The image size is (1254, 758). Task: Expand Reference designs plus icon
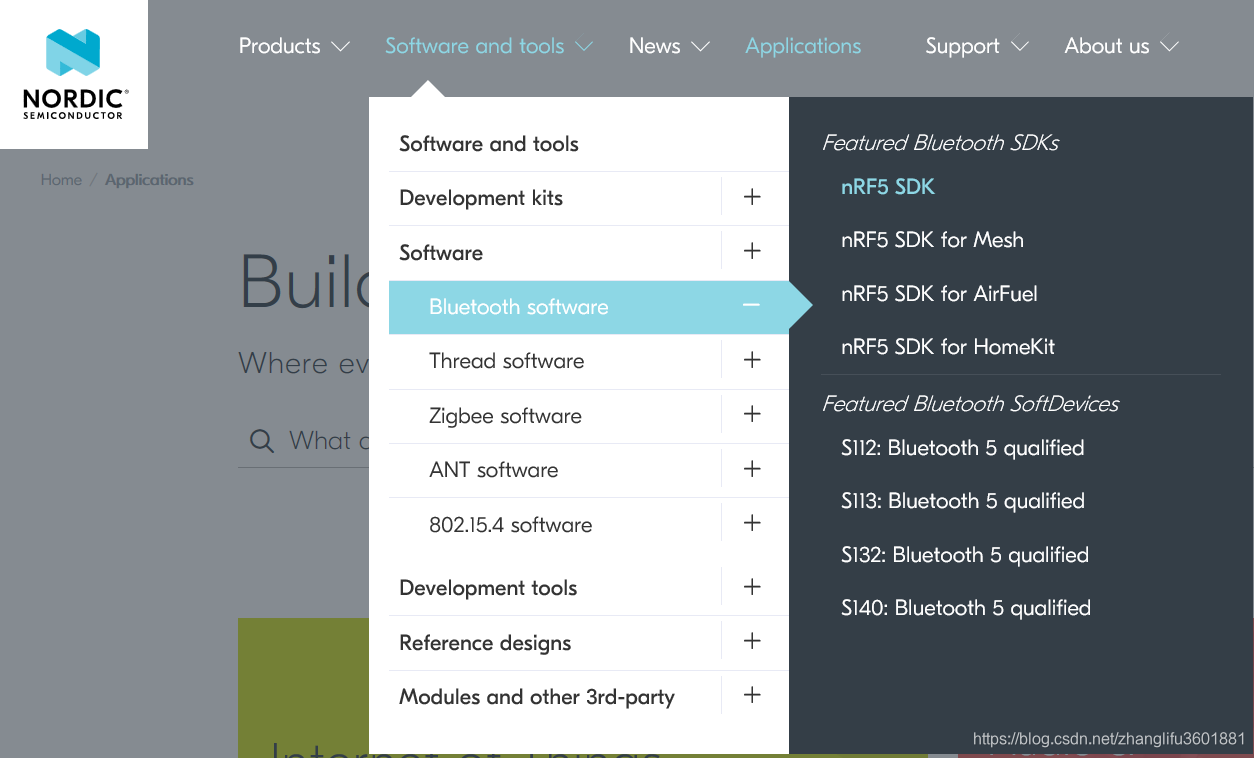tap(753, 642)
